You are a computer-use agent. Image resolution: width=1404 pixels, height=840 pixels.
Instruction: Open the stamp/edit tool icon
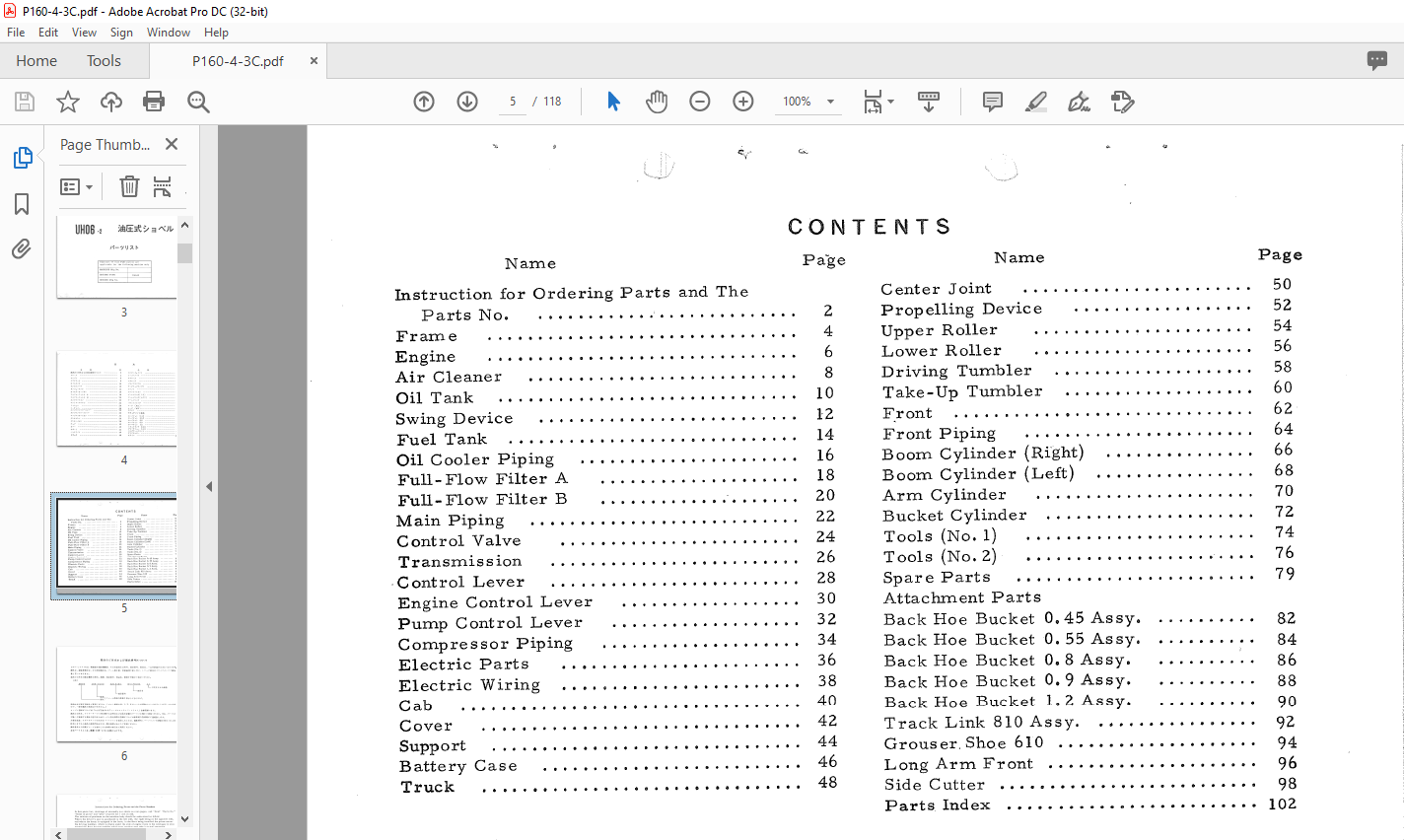[x=1123, y=102]
